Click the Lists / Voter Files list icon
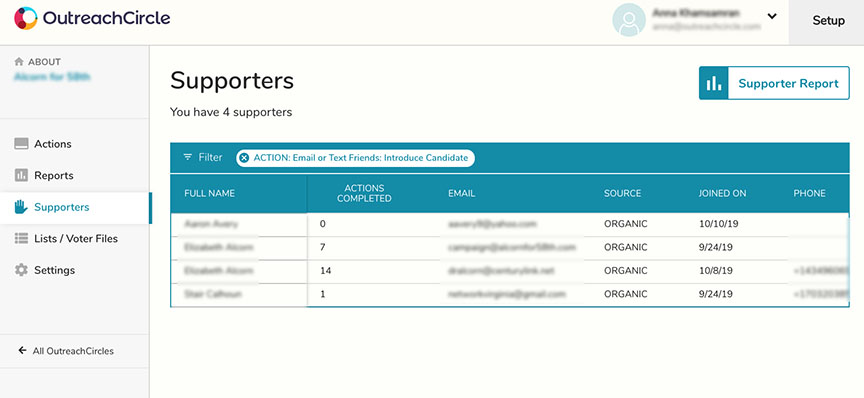This screenshot has width=864, height=398. [21, 239]
